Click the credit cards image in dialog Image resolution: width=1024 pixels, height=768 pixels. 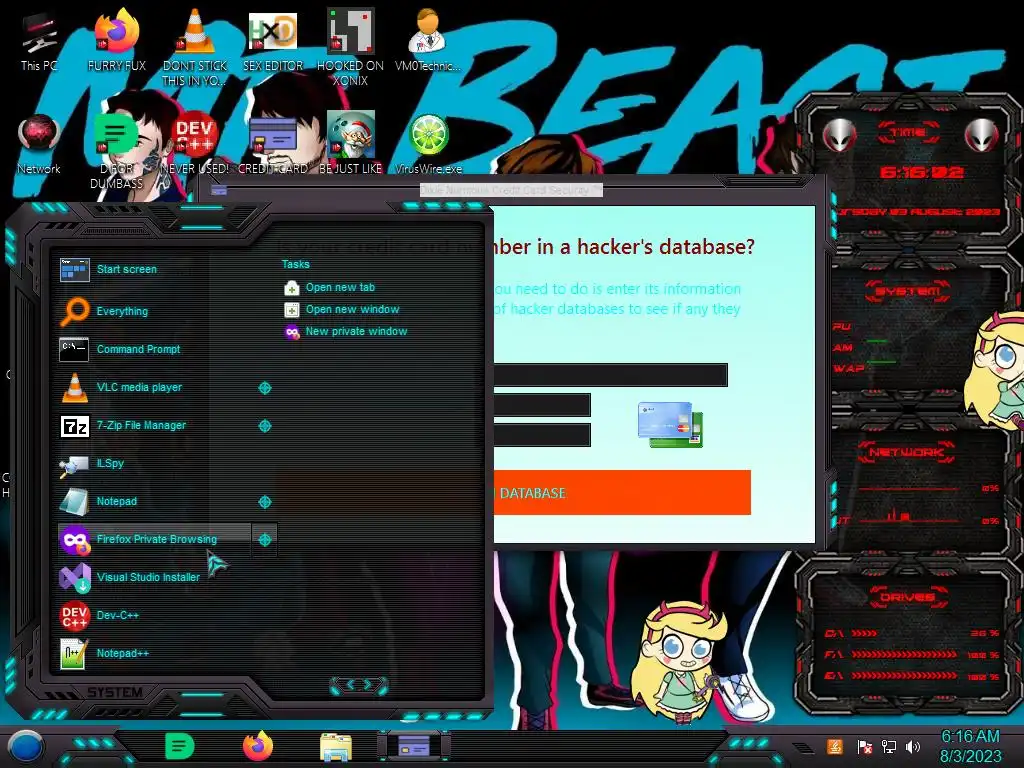tap(671, 424)
